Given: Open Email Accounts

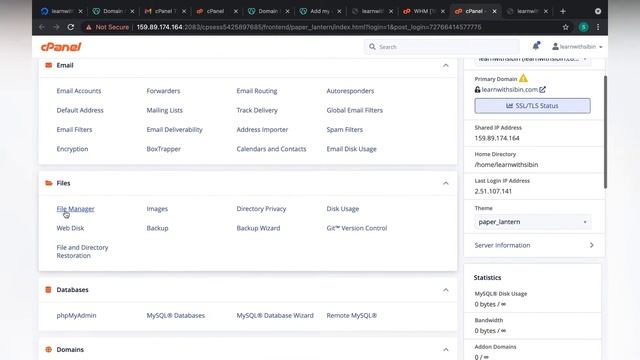Looking at the screenshot, I should pos(79,91).
